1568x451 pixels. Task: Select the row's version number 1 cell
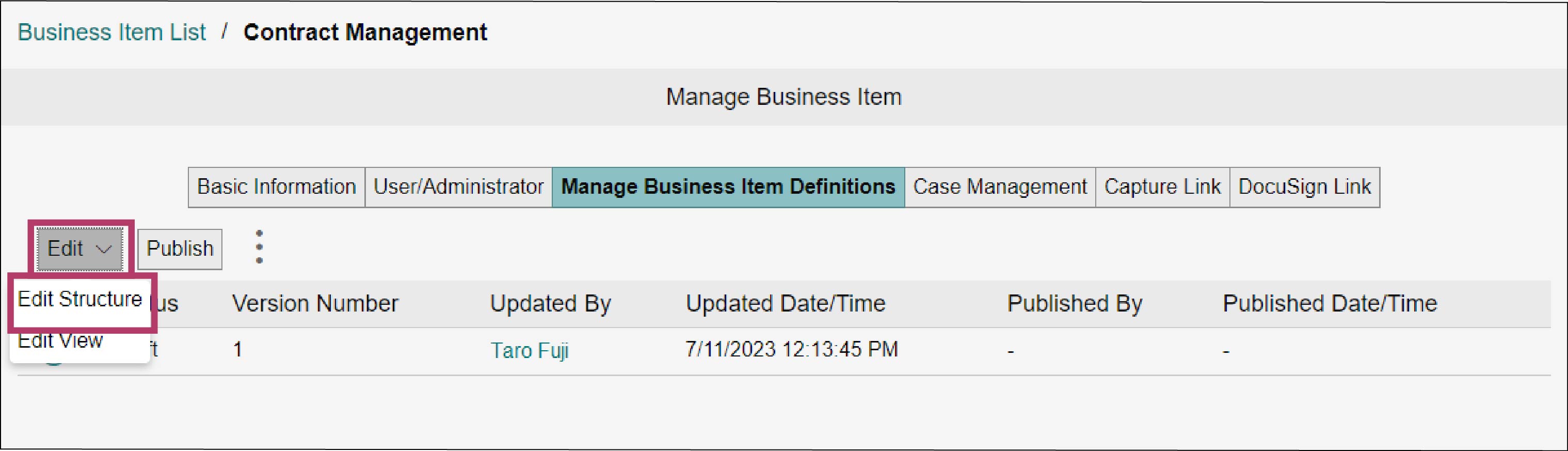click(238, 350)
